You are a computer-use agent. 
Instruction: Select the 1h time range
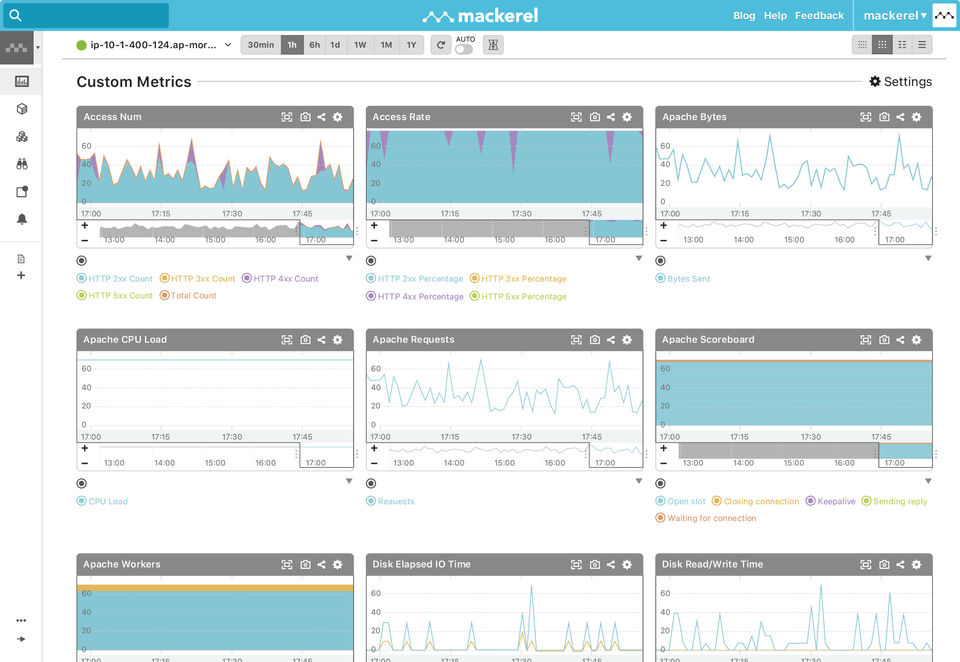(x=292, y=45)
